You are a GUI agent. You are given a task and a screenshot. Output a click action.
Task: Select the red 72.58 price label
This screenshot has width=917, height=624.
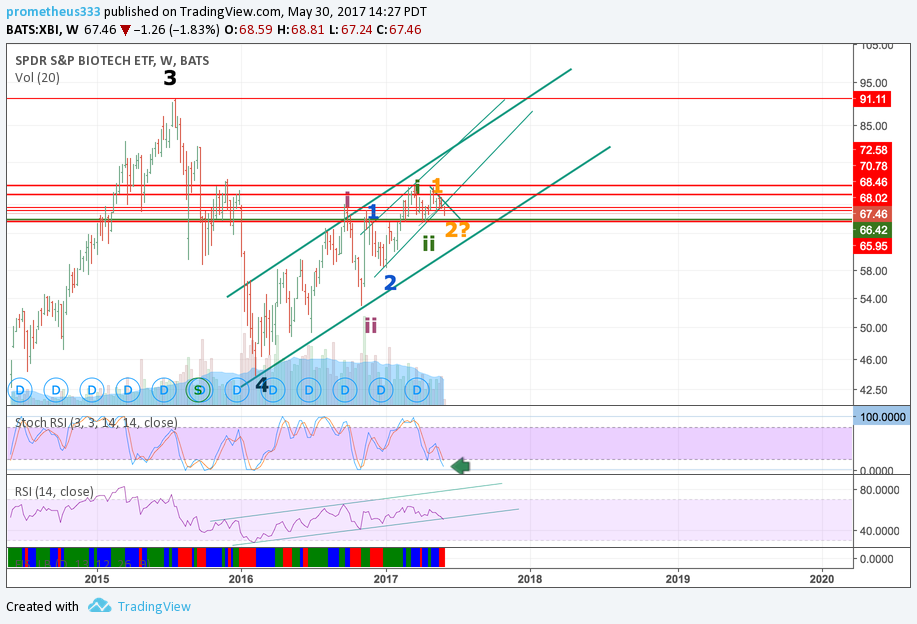tap(872, 150)
